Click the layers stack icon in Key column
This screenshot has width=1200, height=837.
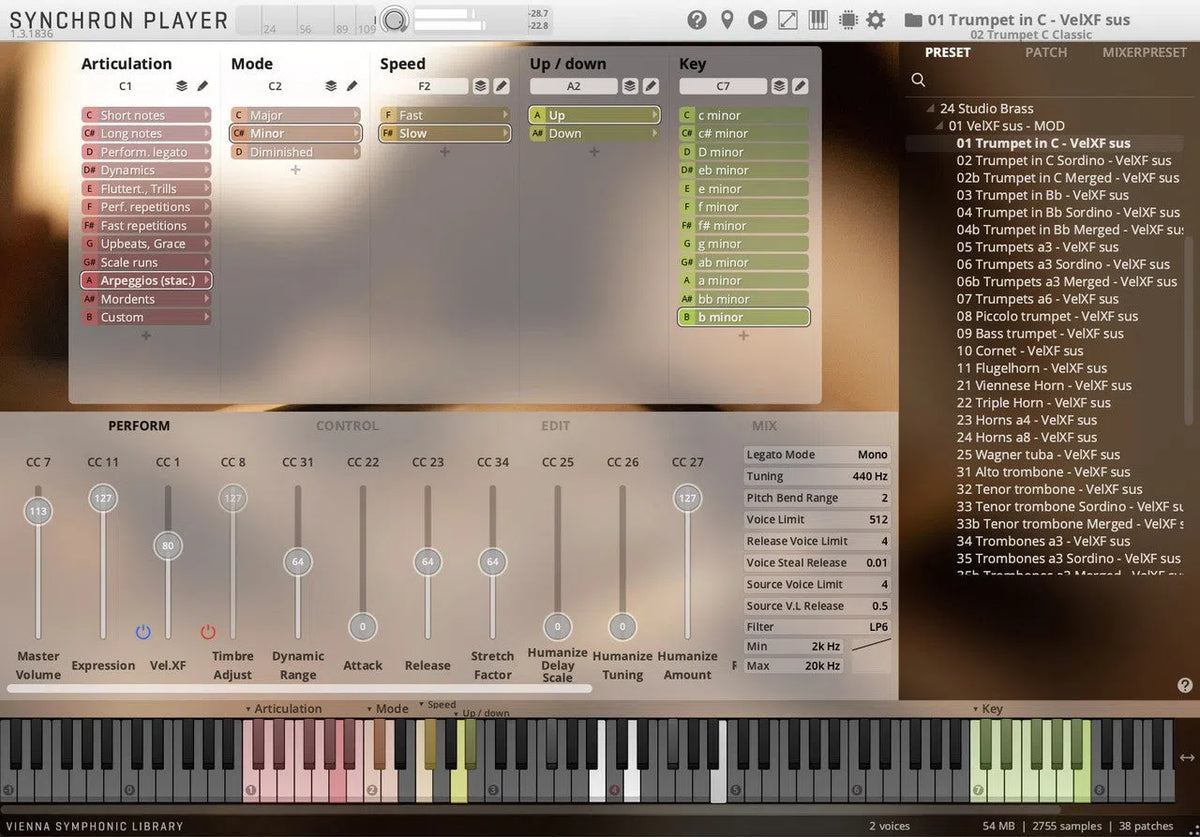(x=780, y=87)
